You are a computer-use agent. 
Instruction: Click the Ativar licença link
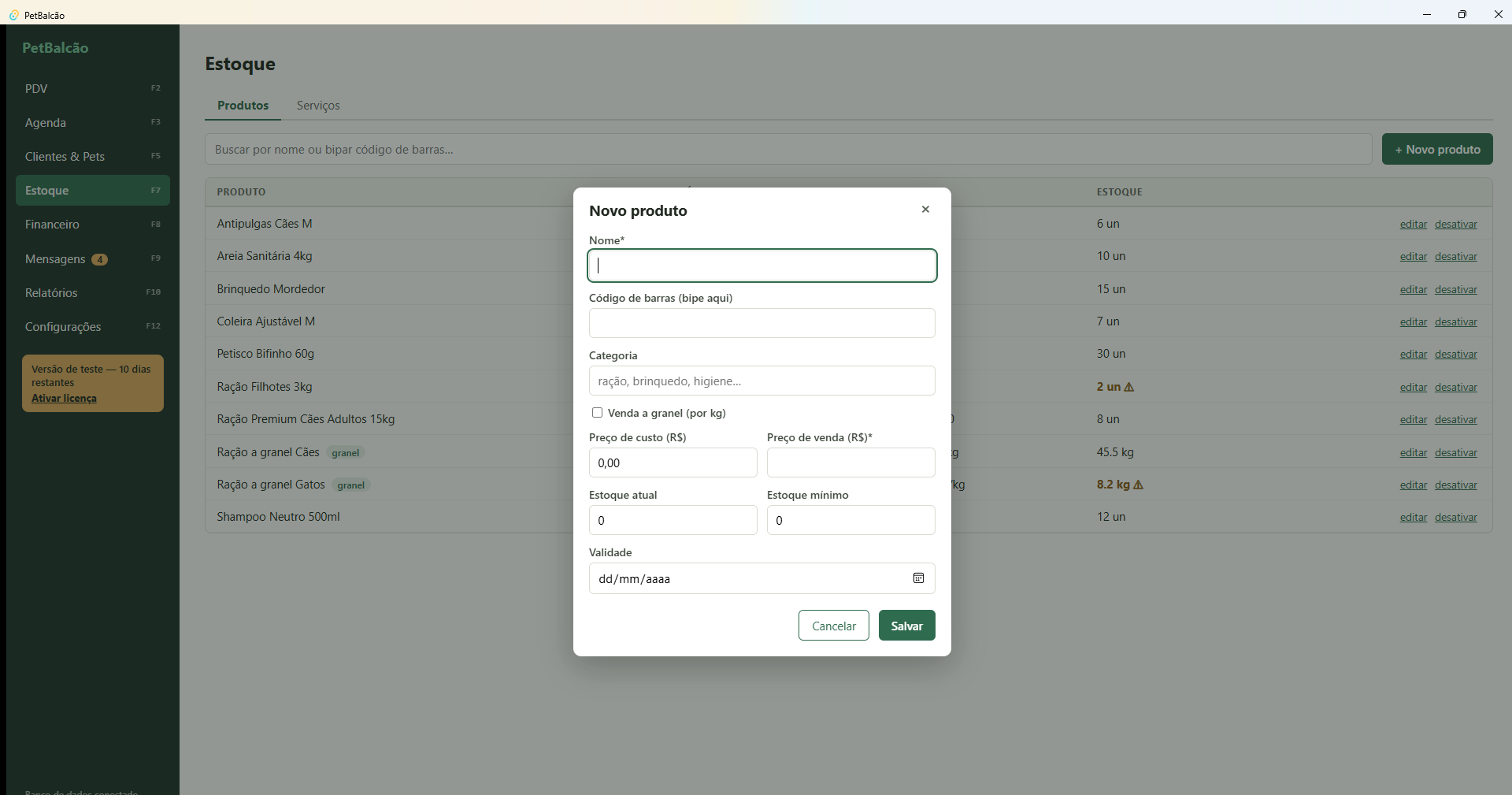pos(64,398)
